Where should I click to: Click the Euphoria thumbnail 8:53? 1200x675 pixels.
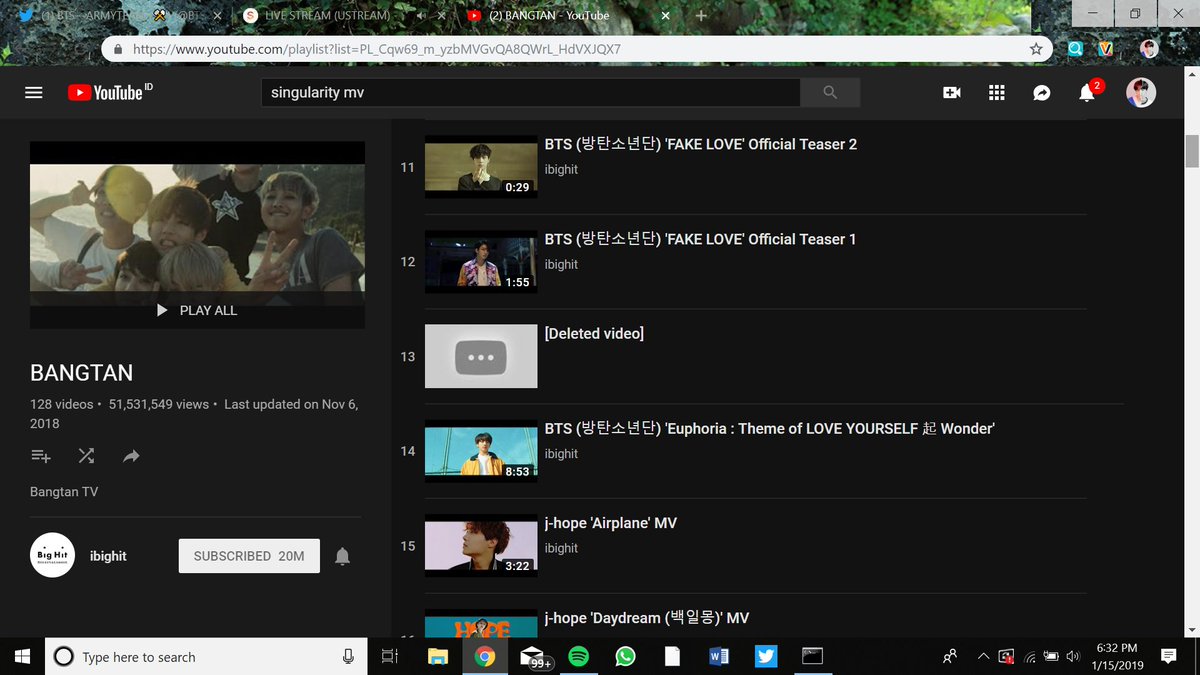coord(481,451)
